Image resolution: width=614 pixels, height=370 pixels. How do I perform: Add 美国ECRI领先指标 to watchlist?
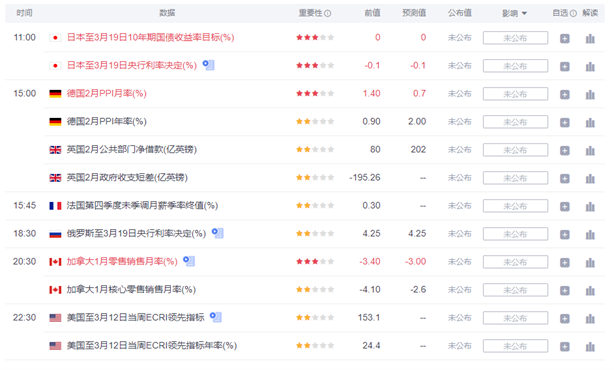coord(565,318)
